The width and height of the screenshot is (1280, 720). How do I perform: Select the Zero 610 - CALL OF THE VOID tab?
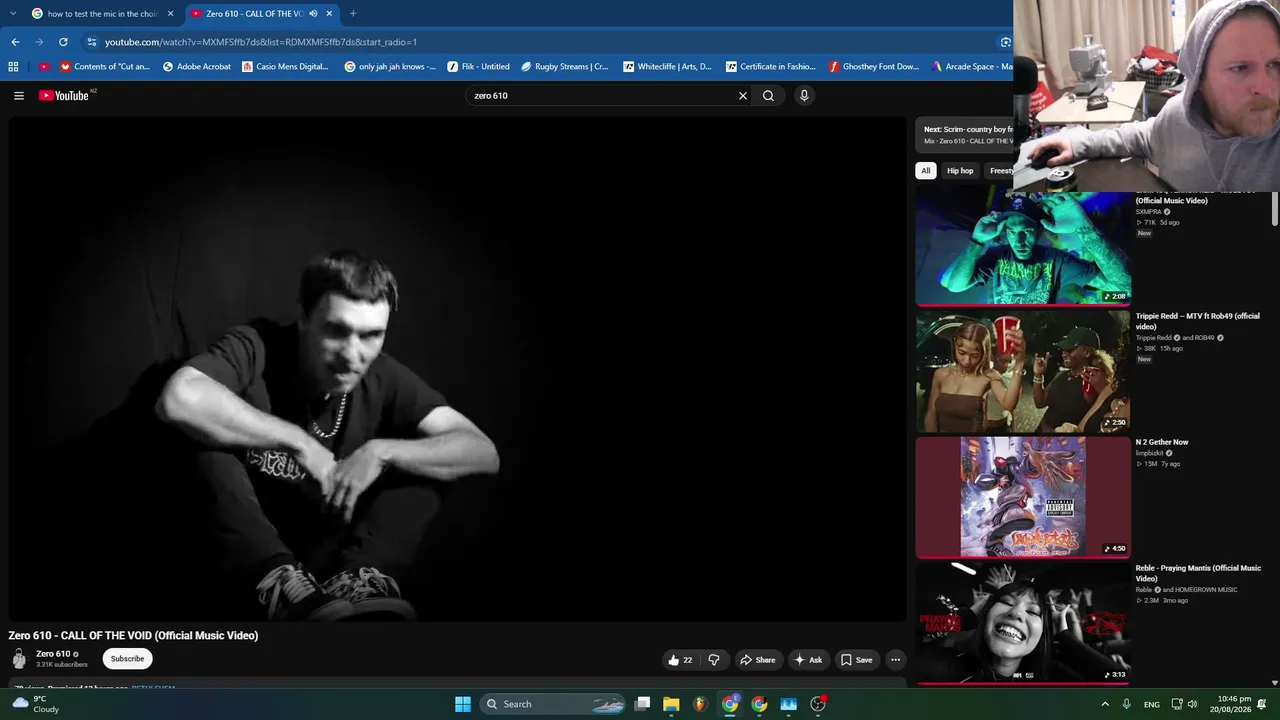point(263,14)
